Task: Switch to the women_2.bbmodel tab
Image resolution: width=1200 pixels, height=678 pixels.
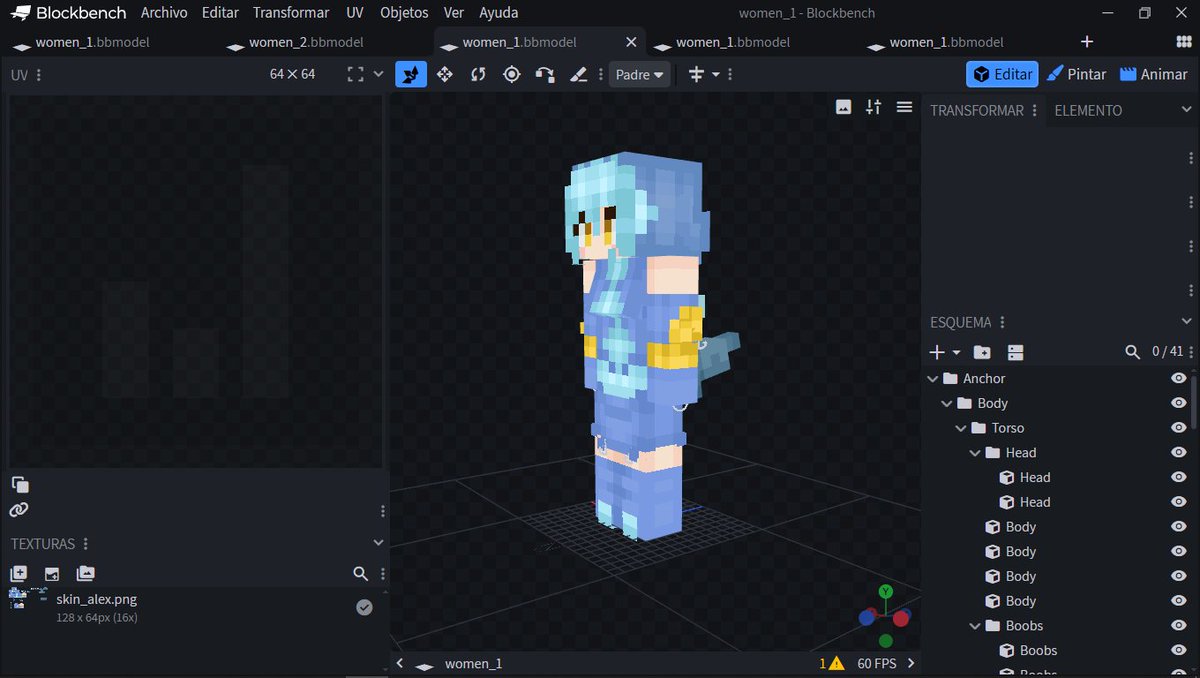Action: coord(306,42)
